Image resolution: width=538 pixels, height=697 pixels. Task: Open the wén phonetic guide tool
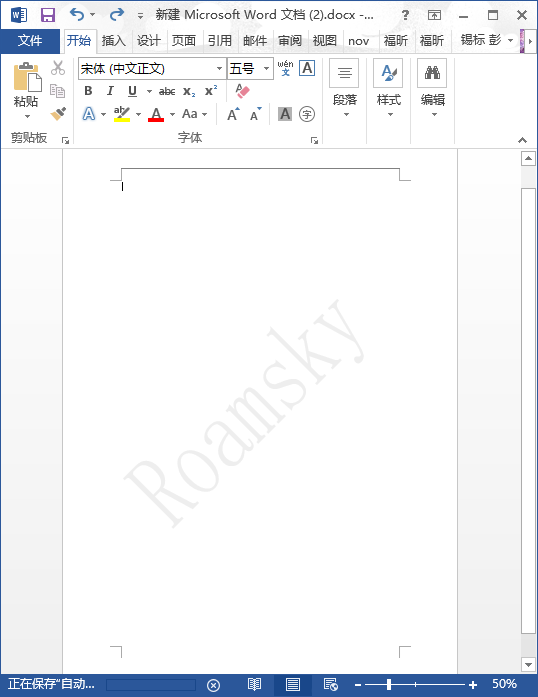click(x=285, y=68)
